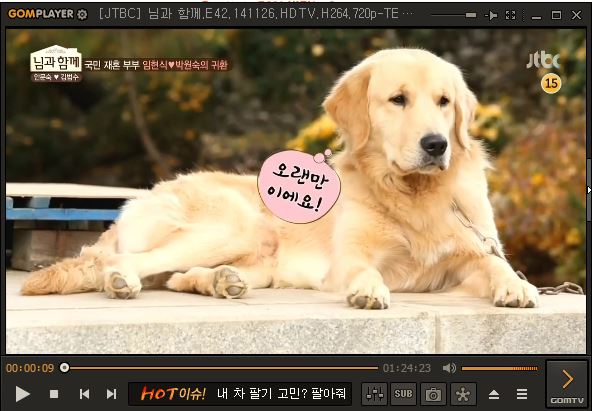Mute audio using speaker icon

[x=449, y=368]
